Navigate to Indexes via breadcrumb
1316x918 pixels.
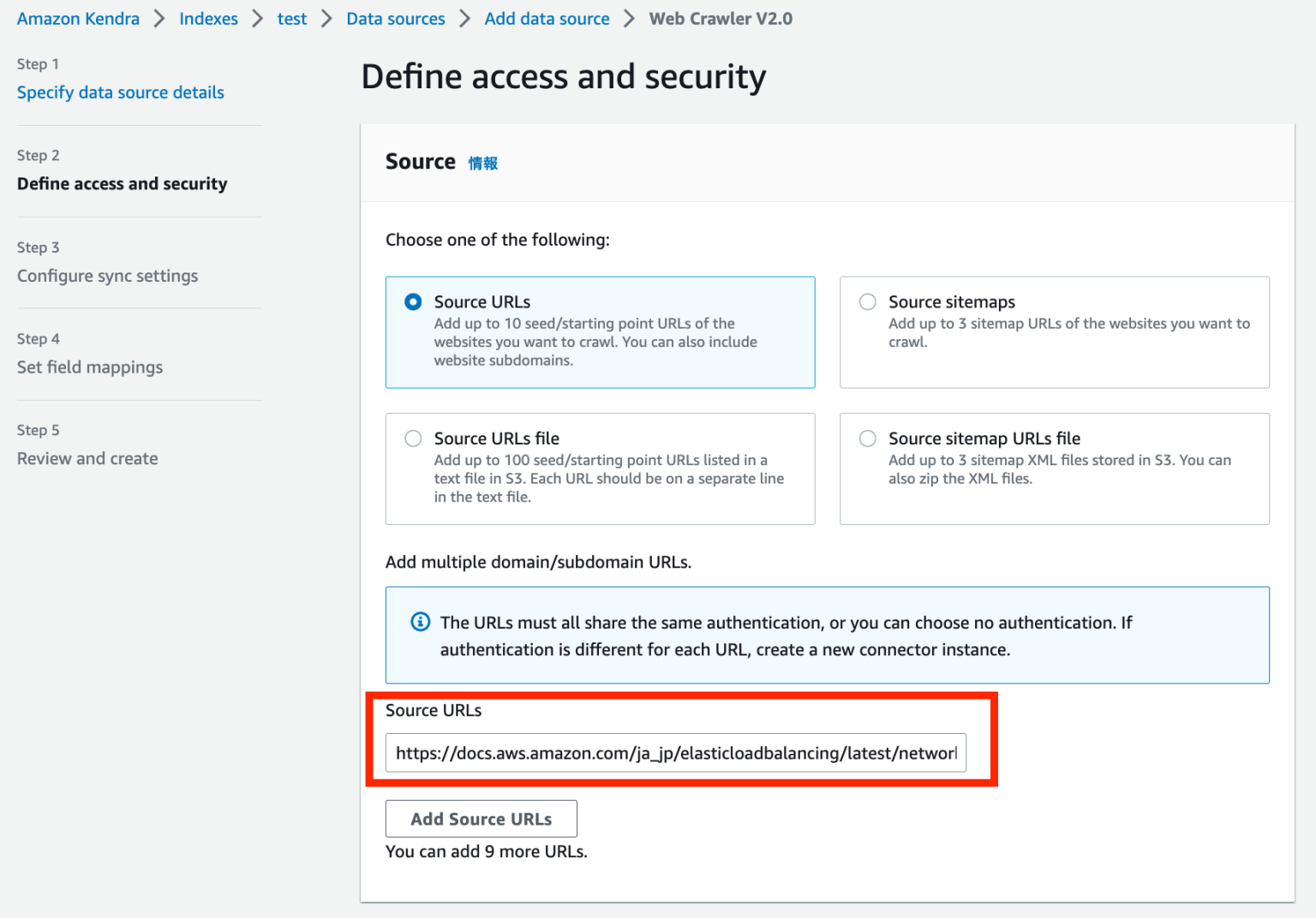208,18
